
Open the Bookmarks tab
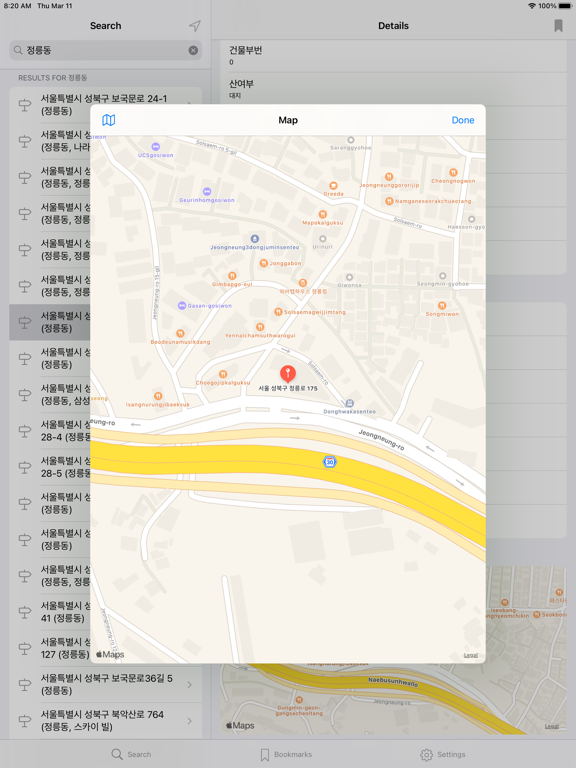tap(286, 754)
